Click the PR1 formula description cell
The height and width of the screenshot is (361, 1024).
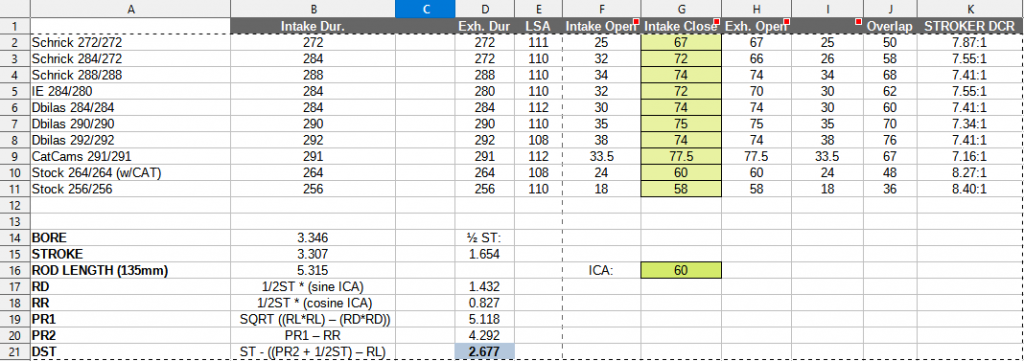click(312, 319)
